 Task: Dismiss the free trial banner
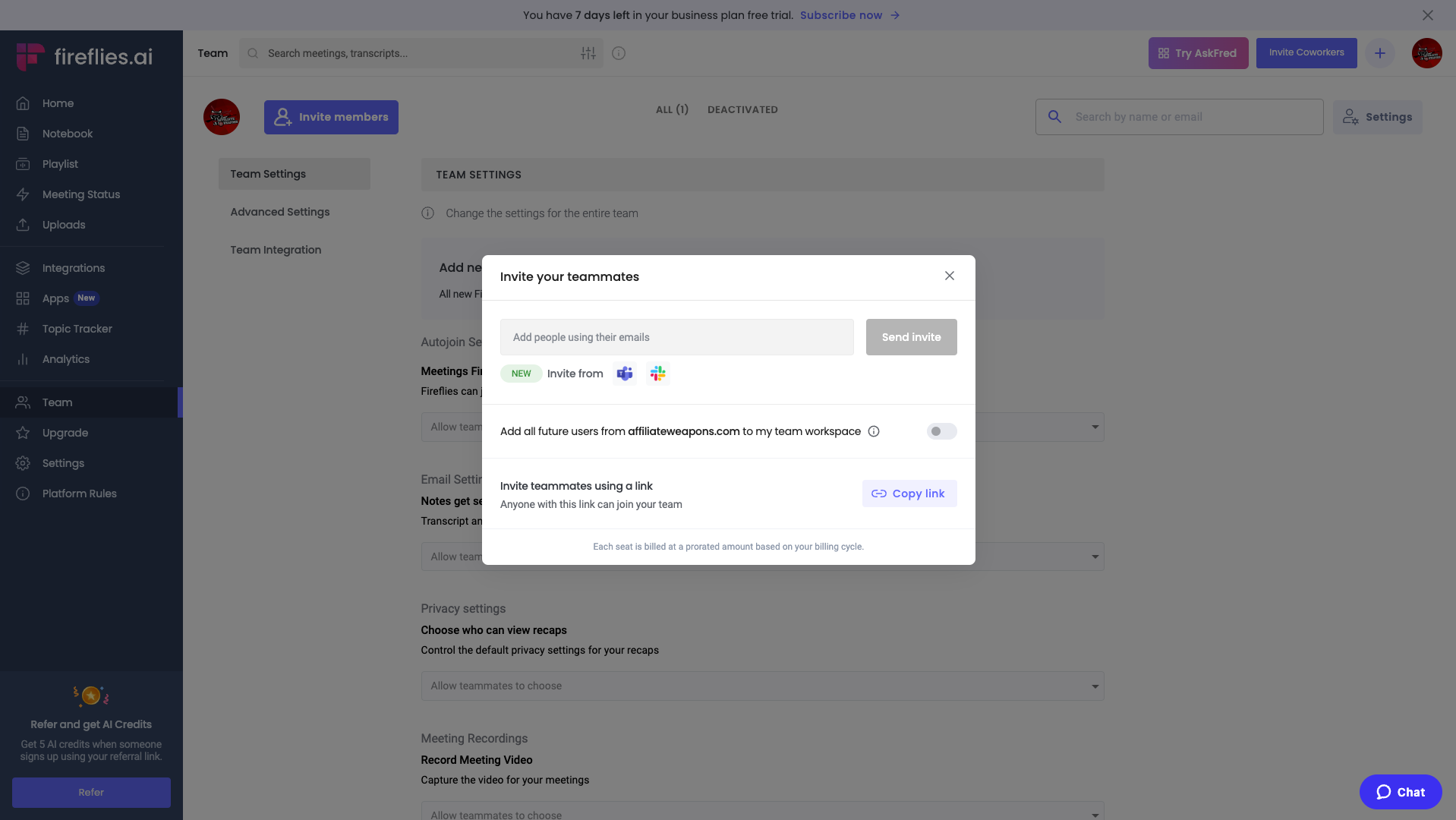coord(1427,15)
